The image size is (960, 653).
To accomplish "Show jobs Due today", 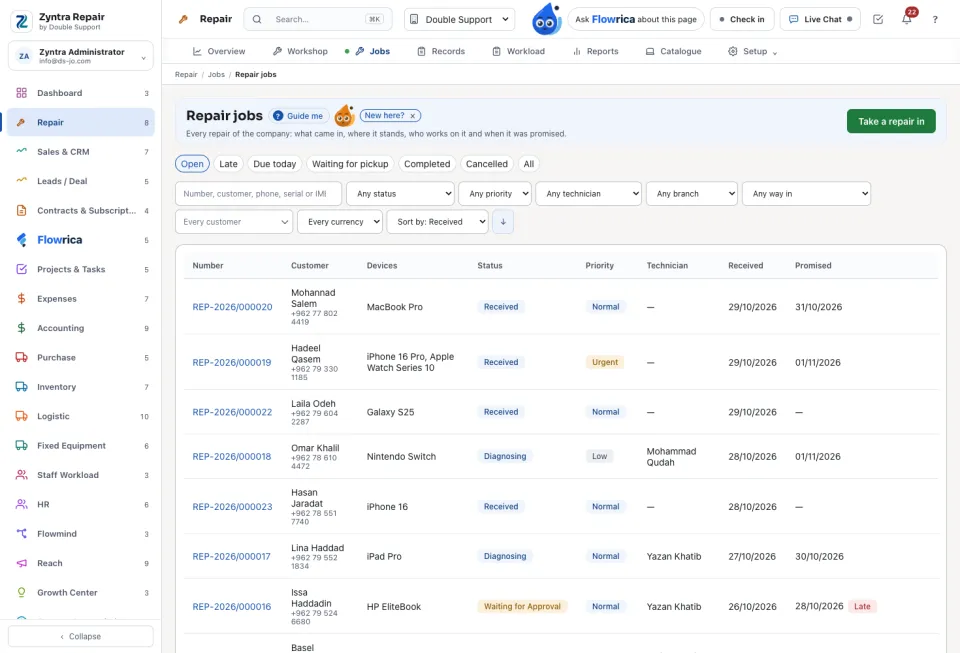I will click(x=274, y=164).
